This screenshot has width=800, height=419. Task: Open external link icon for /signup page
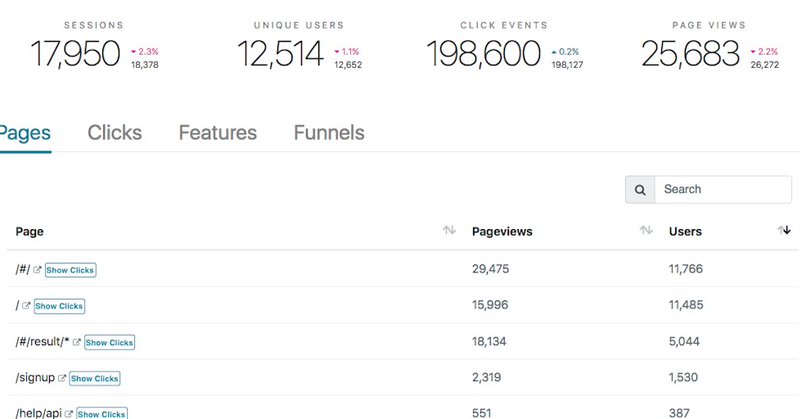click(x=62, y=378)
